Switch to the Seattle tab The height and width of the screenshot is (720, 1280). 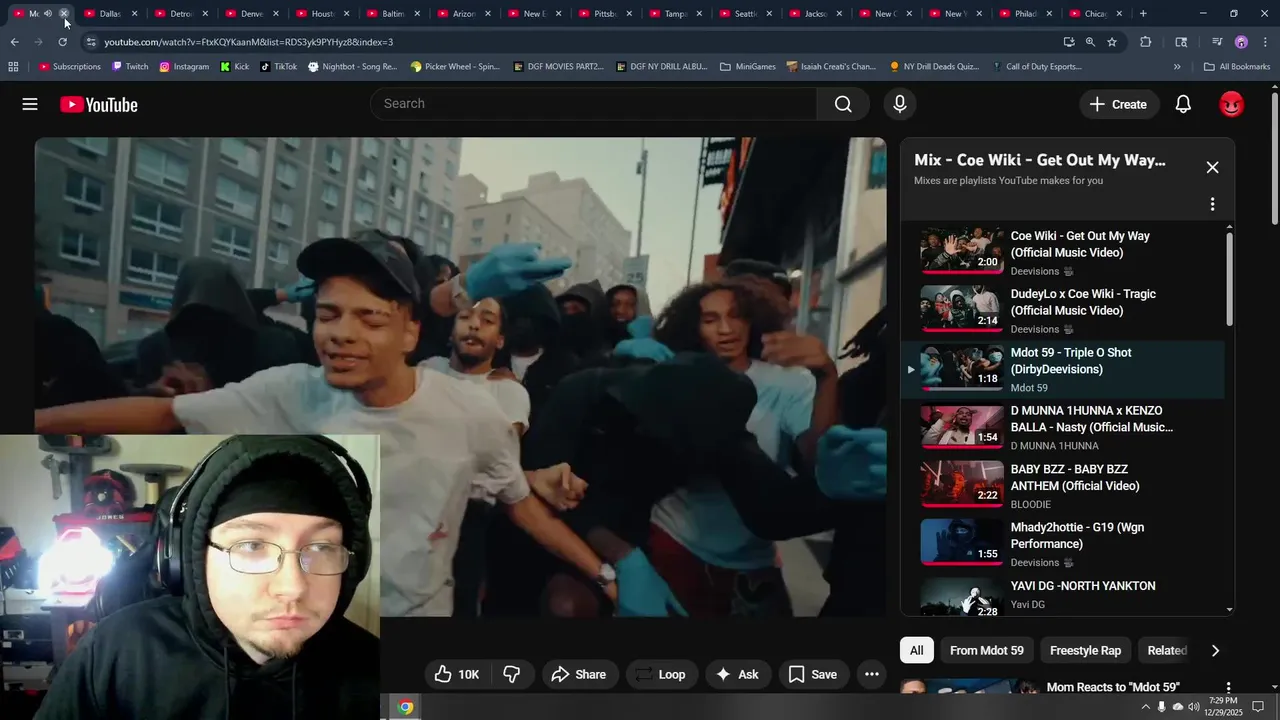(745, 14)
